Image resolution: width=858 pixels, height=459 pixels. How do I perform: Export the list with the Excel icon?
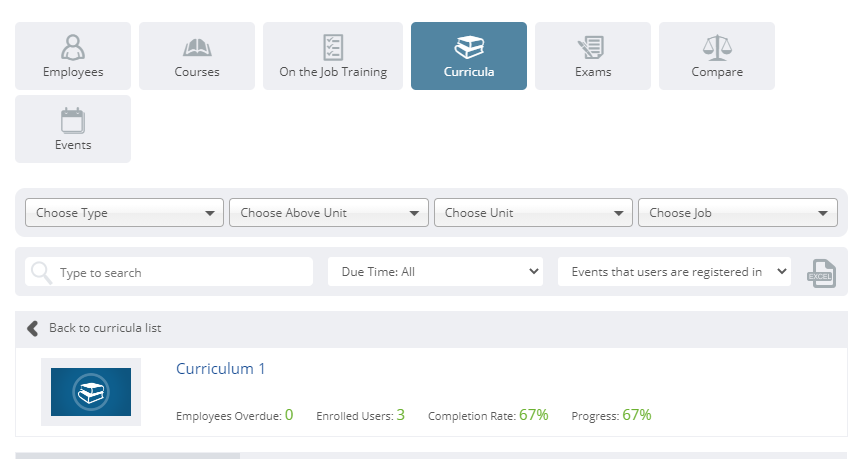(821, 274)
